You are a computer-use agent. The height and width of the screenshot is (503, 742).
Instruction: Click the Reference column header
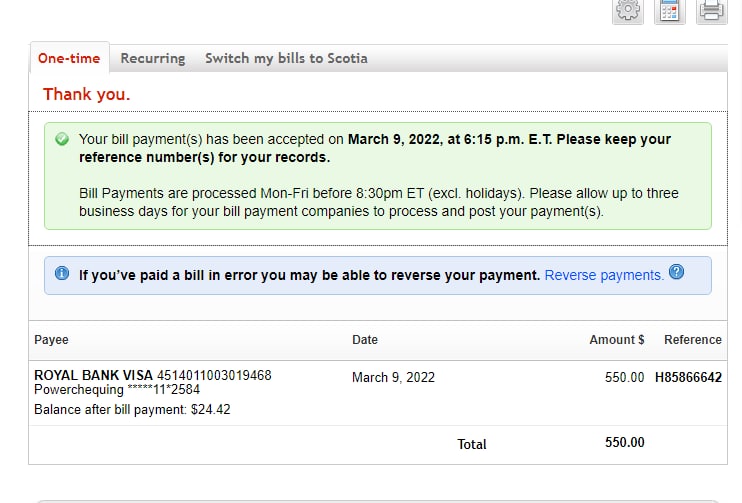693,340
